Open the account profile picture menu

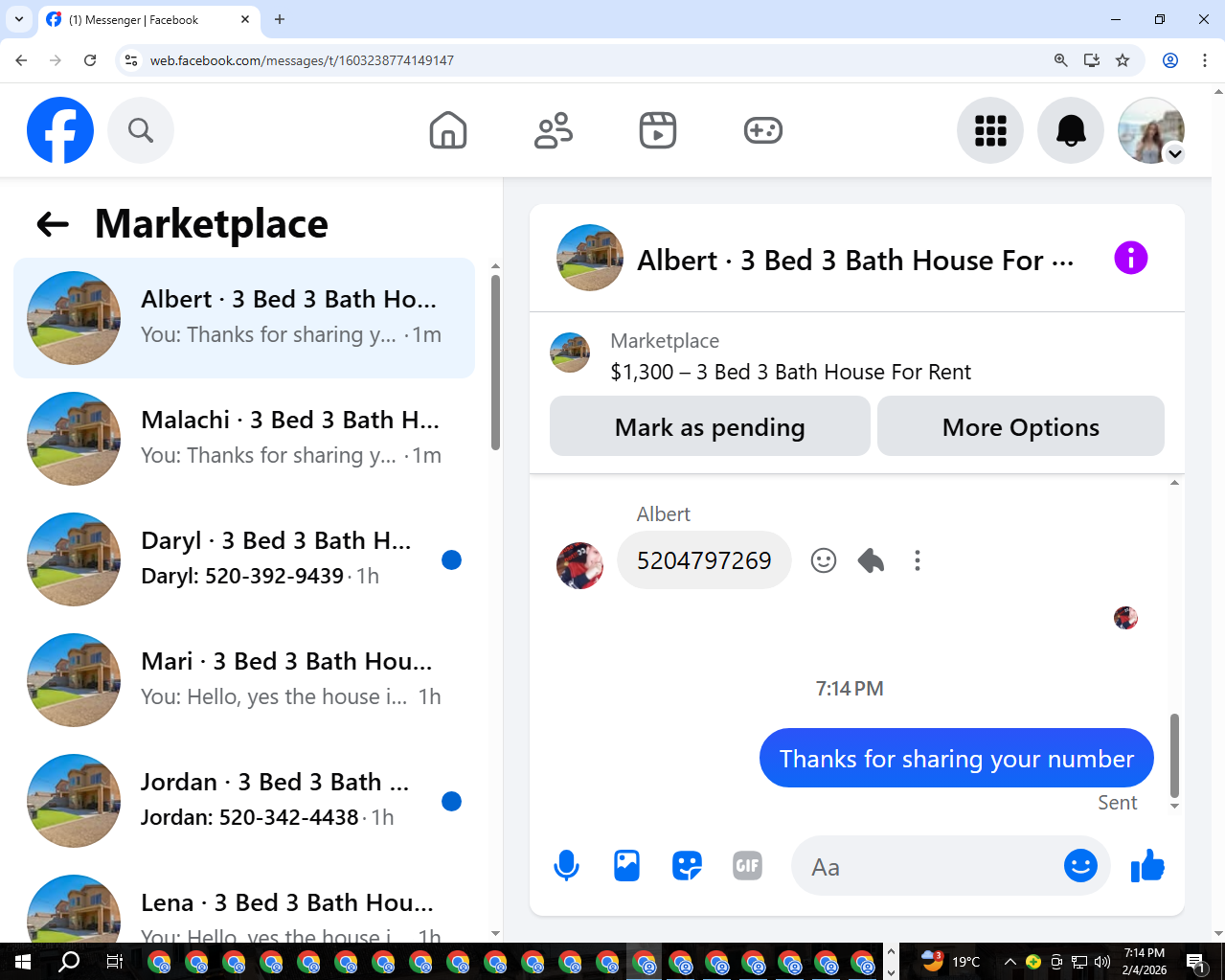pos(1151,130)
